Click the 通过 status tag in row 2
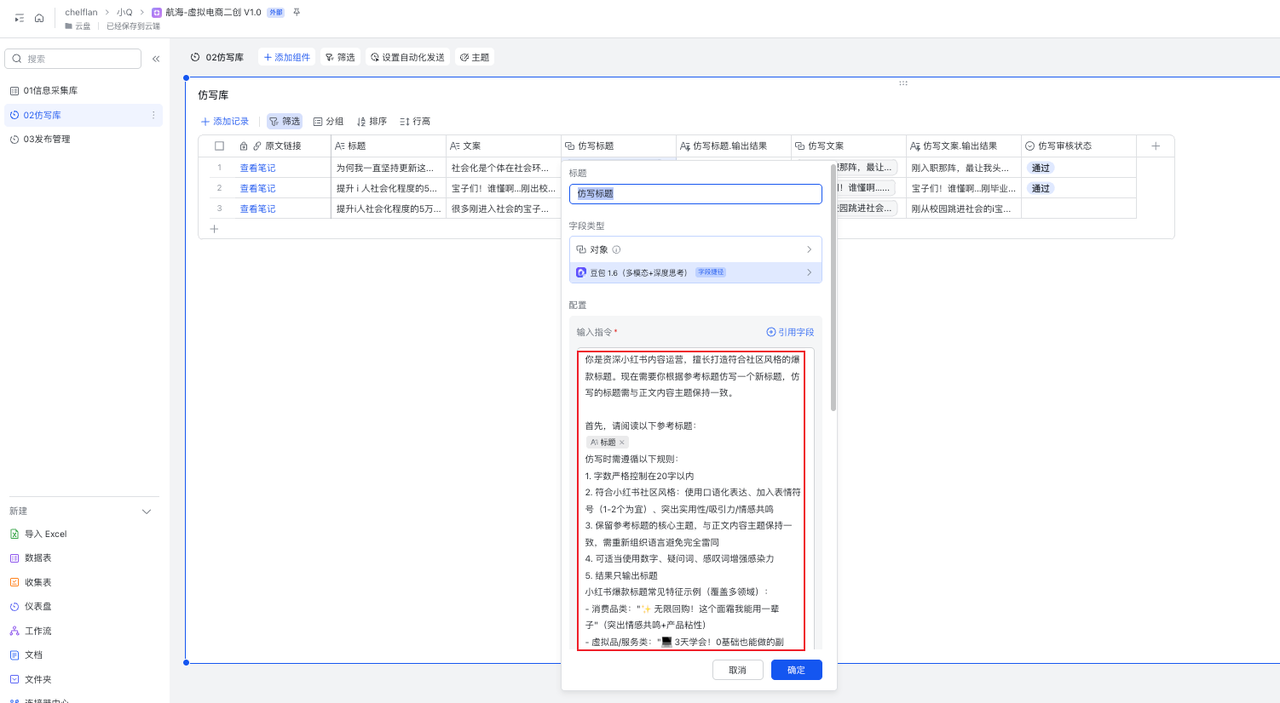This screenshot has width=1280, height=703. (1041, 188)
